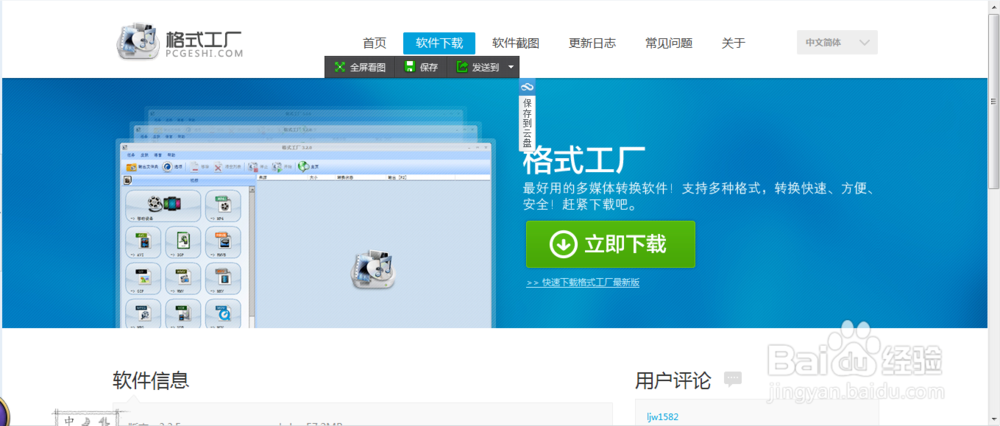Click the 用户评论 heading
The width and height of the screenshot is (1000, 426).
673,381
